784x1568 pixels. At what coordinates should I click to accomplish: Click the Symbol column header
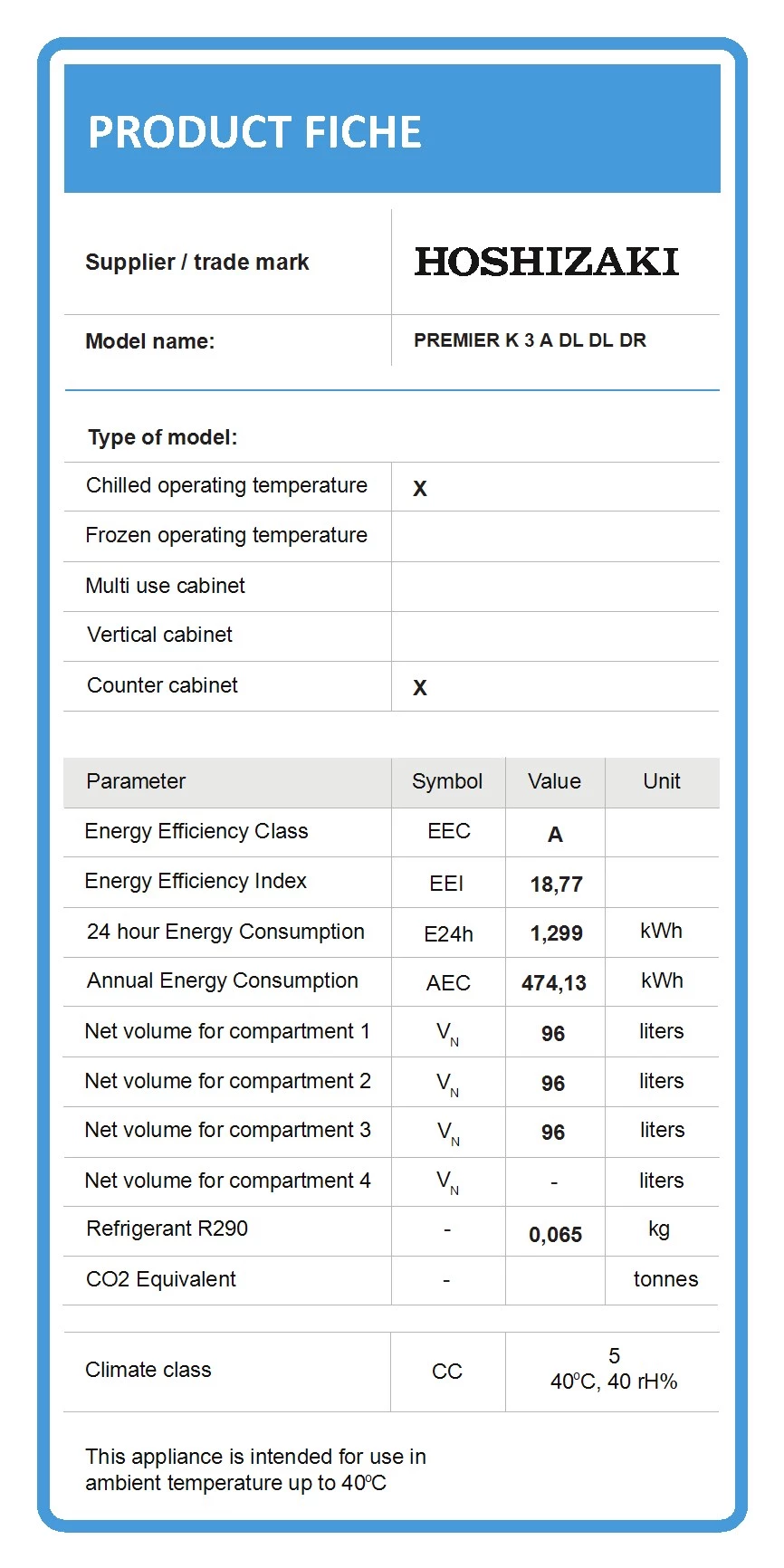447,781
